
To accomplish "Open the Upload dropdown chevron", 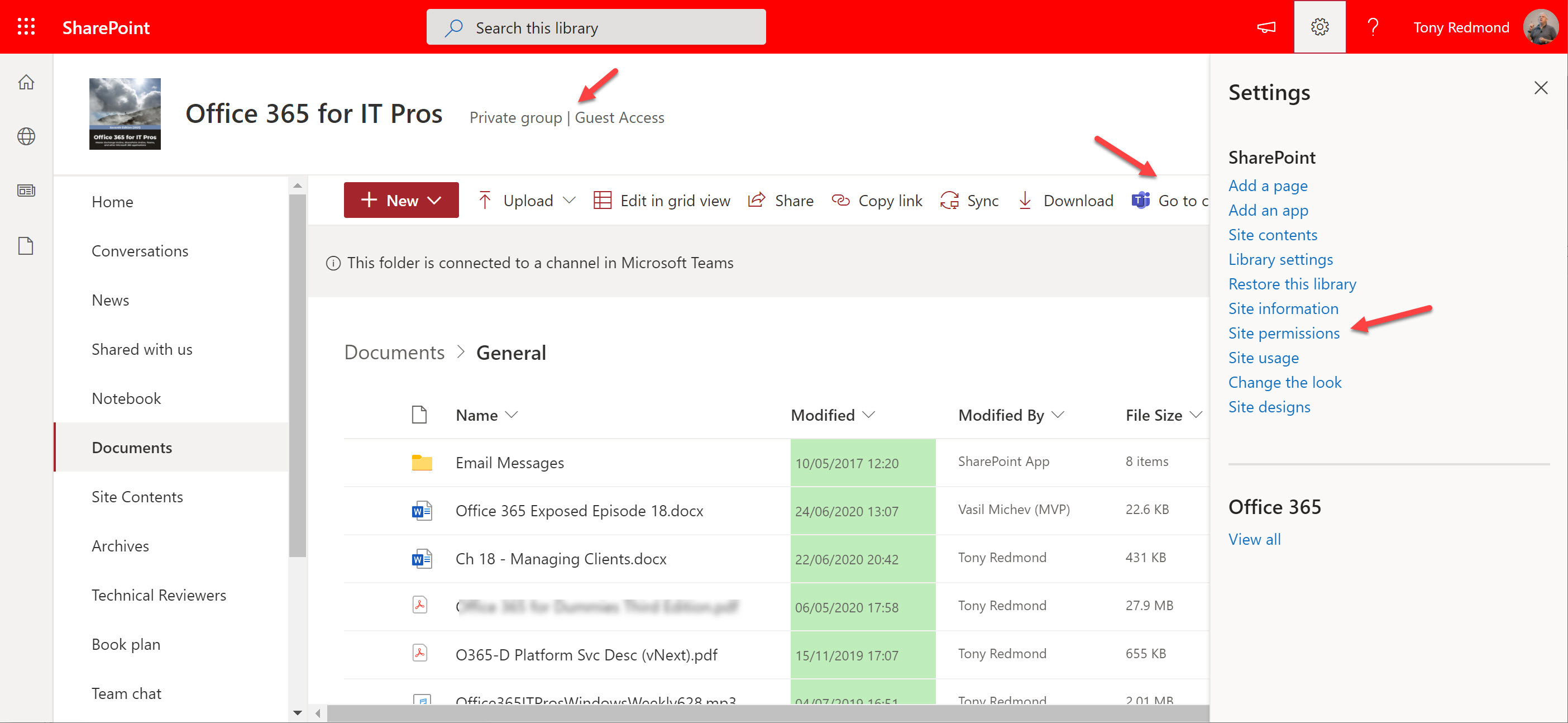I will click(569, 201).
